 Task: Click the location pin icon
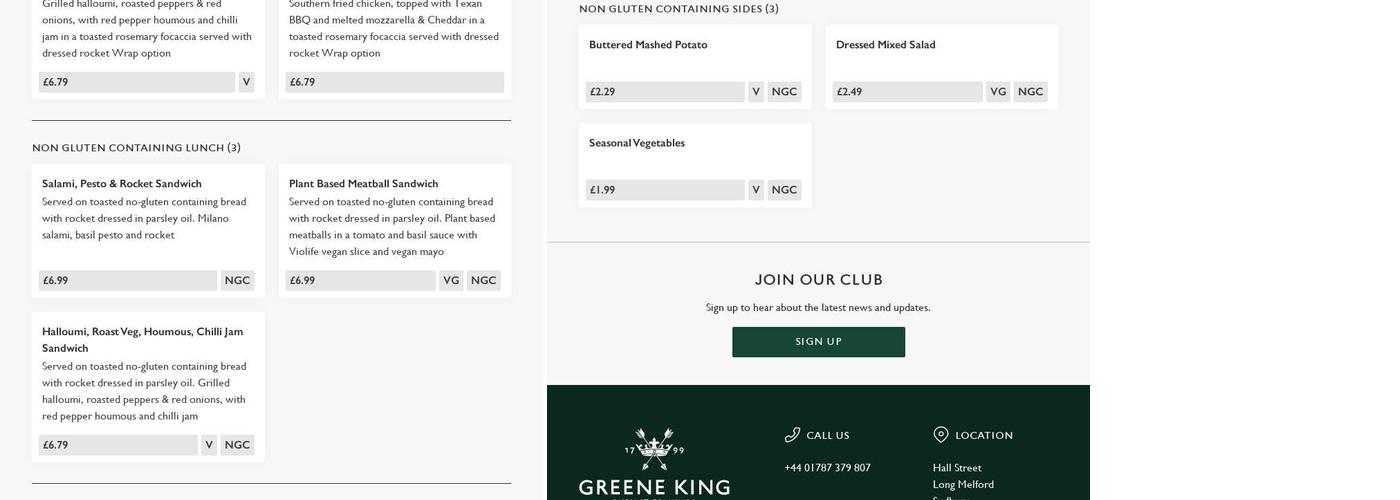940,435
